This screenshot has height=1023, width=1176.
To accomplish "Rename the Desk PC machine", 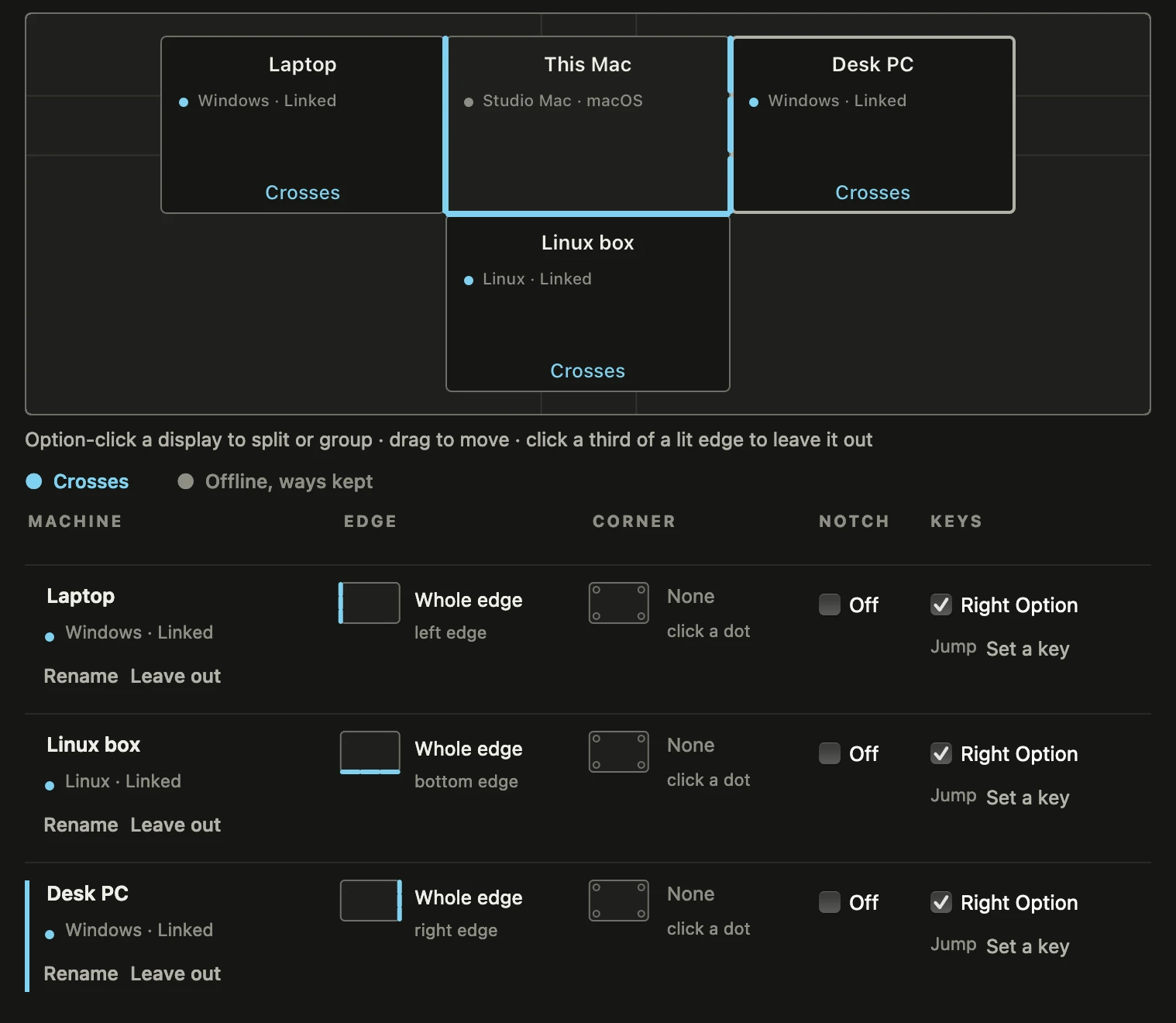I will (81, 973).
